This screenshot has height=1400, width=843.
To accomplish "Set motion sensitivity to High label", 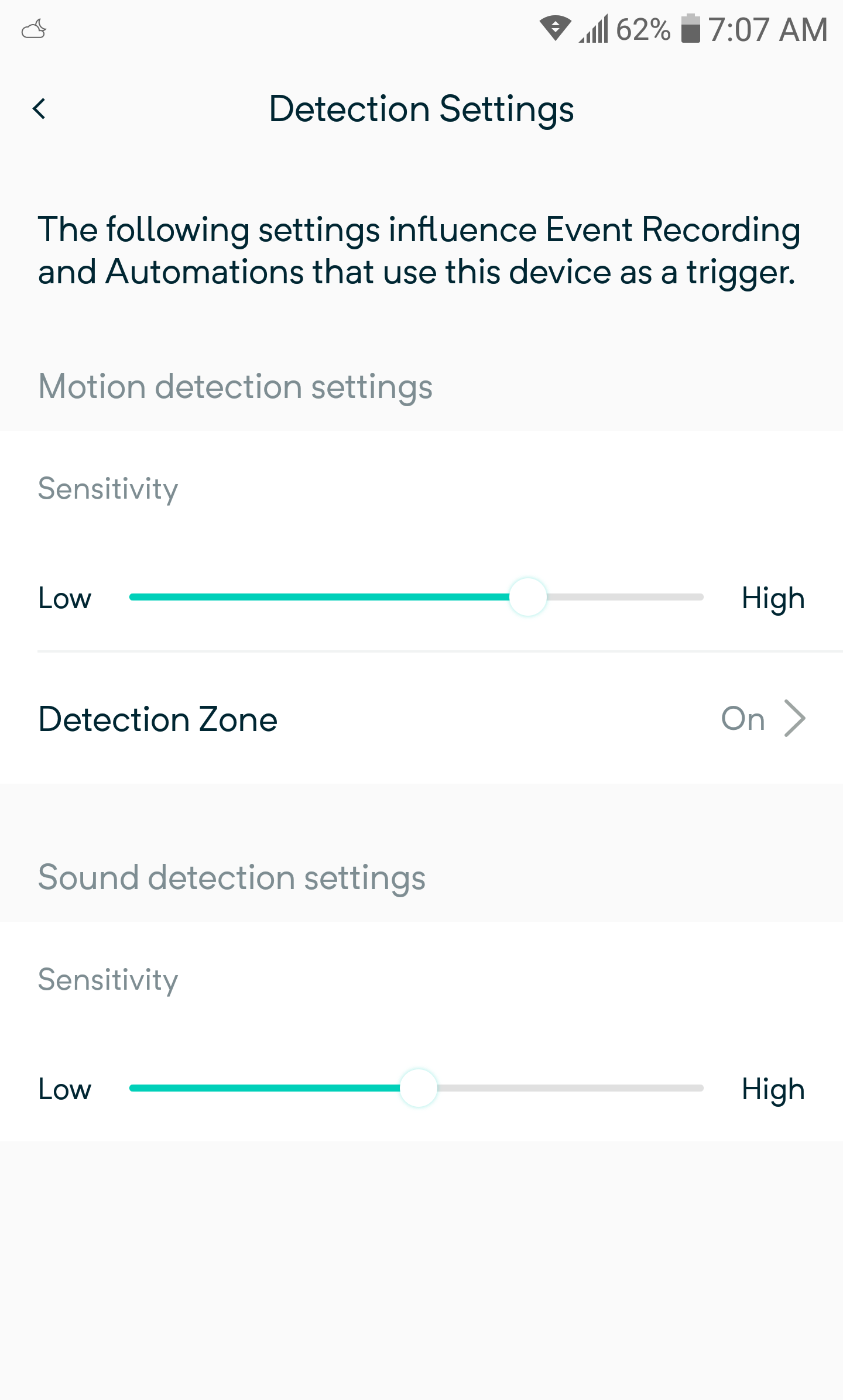I will click(773, 598).
